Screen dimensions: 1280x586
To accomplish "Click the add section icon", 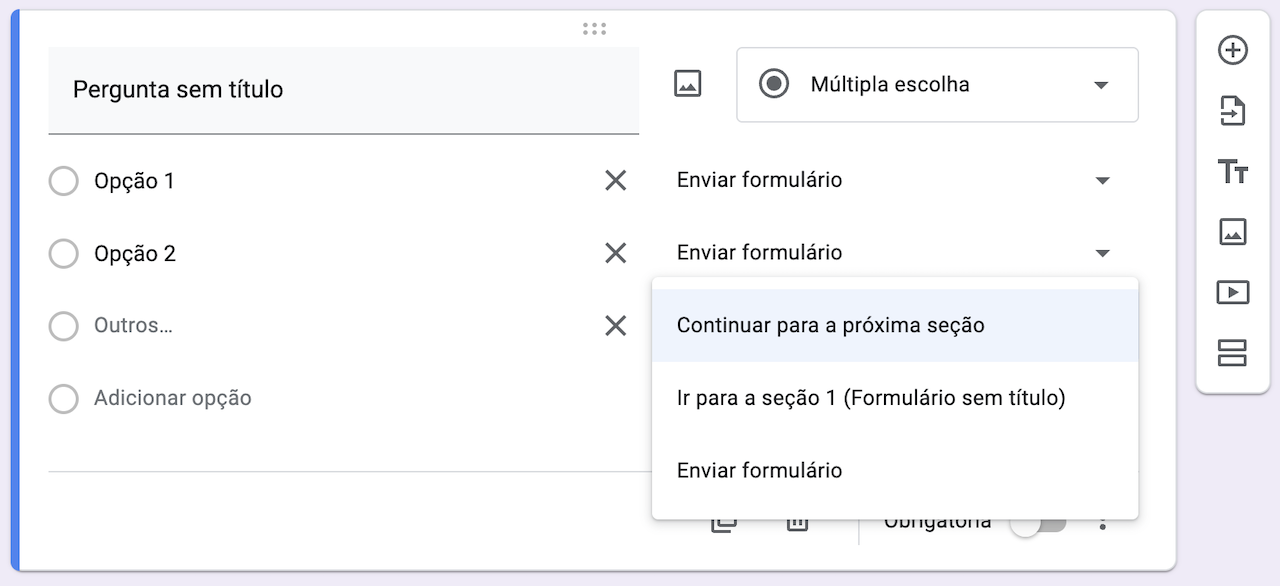I will coord(1232,353).
